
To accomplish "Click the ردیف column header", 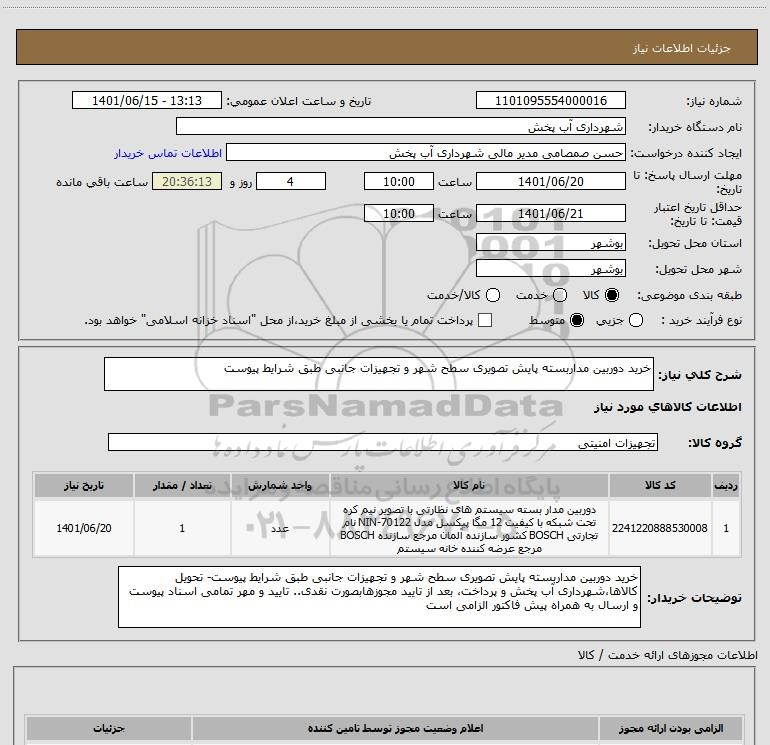I will pos(726,486).
